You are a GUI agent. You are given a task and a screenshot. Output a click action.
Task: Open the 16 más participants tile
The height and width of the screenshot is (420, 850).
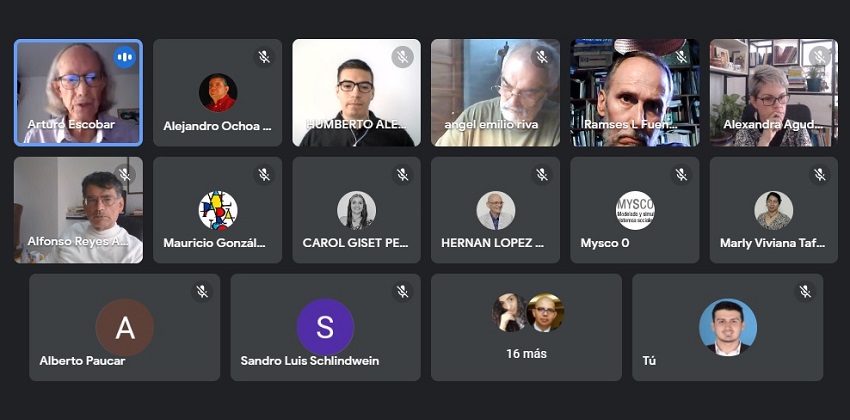pos(526,327)
